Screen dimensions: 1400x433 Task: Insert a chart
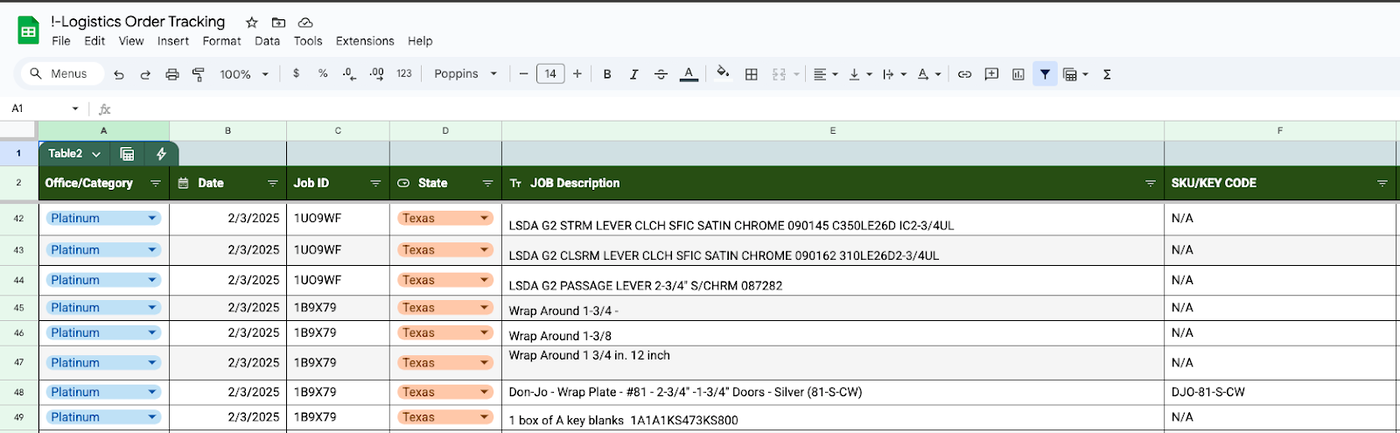click(1018, 74)
